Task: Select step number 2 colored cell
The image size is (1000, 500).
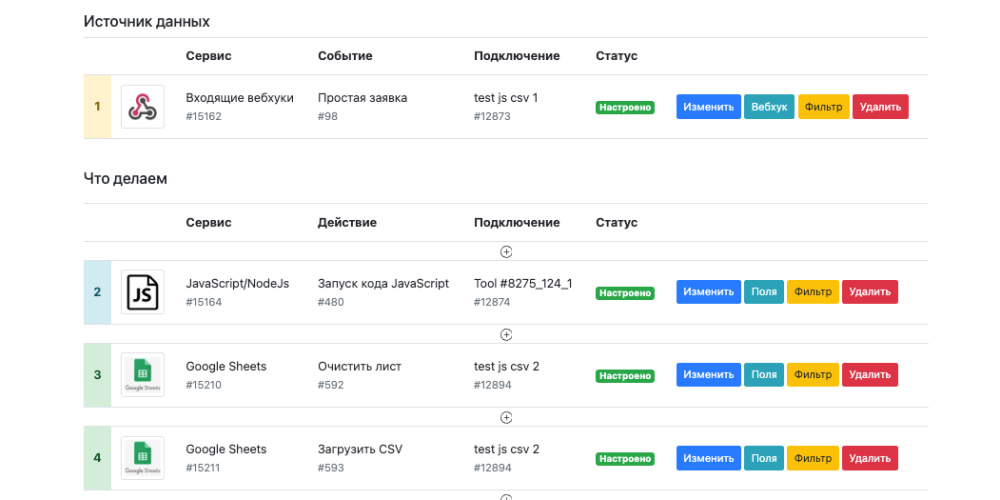Action: pos(97,292)
